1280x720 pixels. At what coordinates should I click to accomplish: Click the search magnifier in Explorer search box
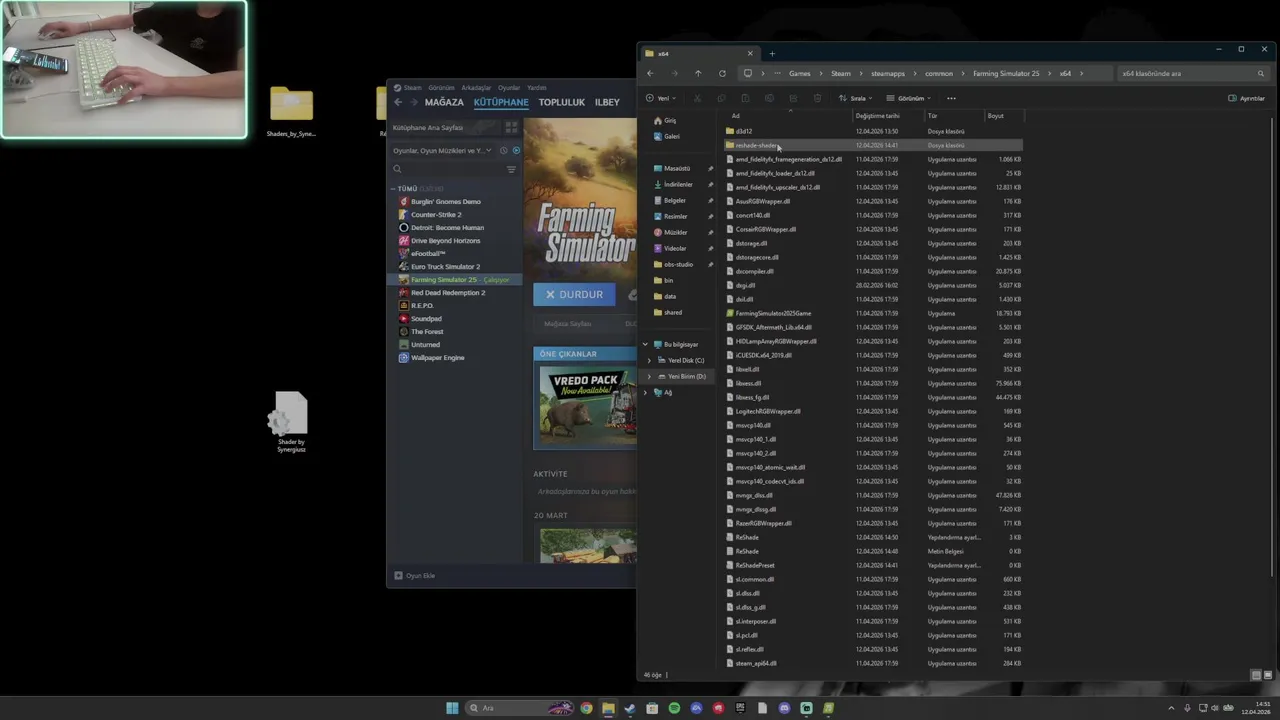[1260, 73]
